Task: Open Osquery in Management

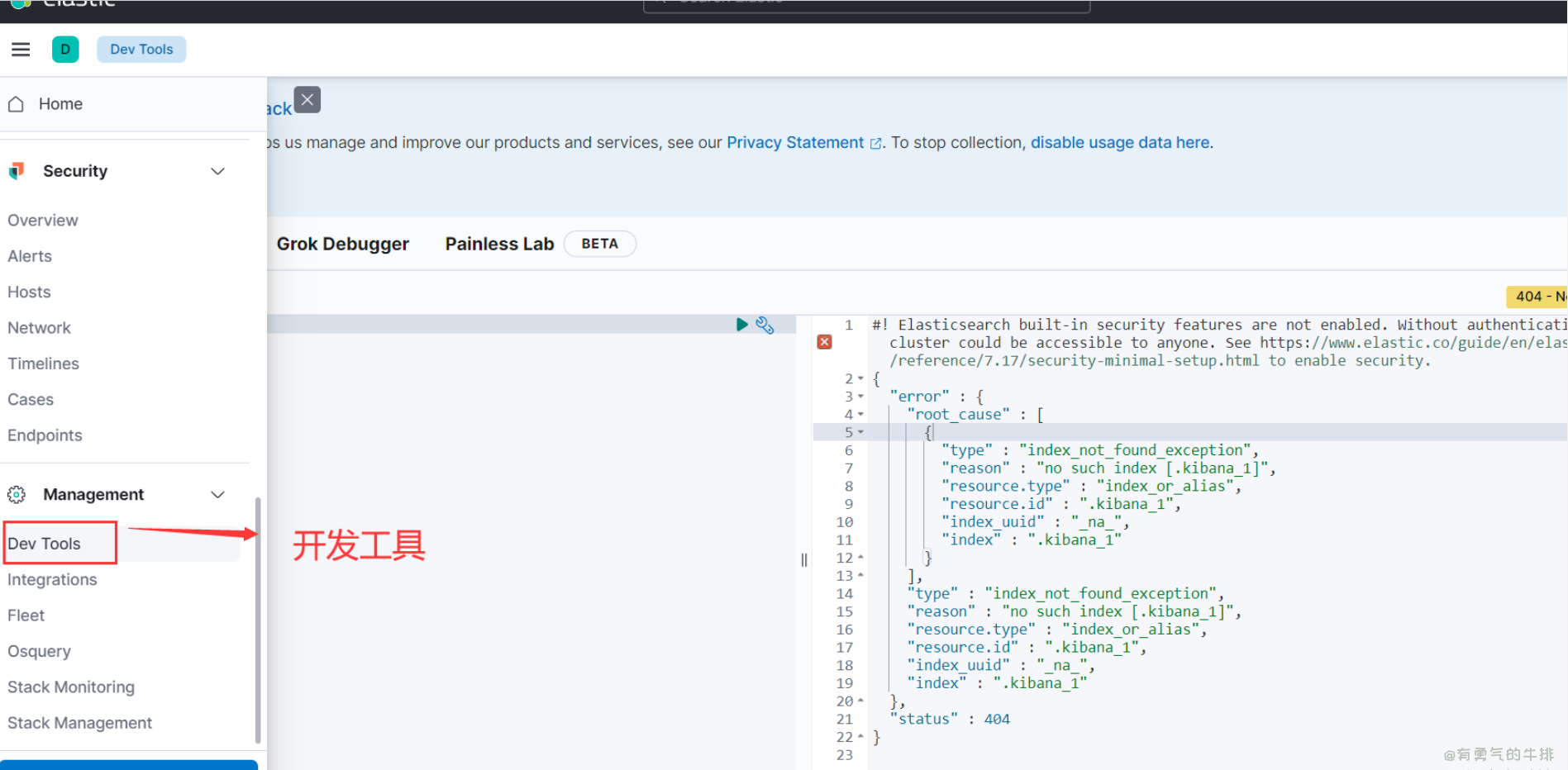Action: pyautogui.click(x=39, y=652)
